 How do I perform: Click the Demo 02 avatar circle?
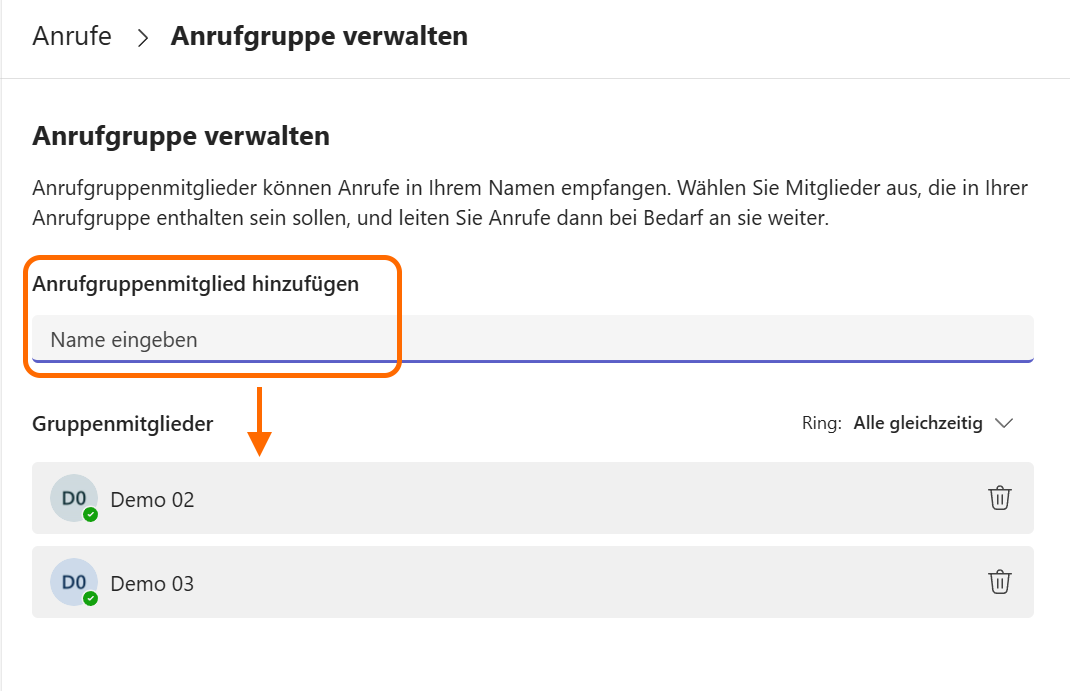tap(73, 497)
